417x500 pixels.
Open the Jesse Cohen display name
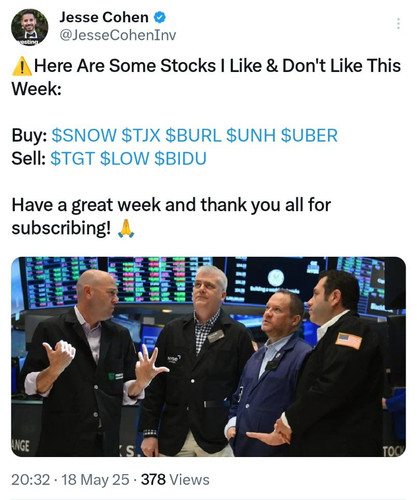pos(104,17)
